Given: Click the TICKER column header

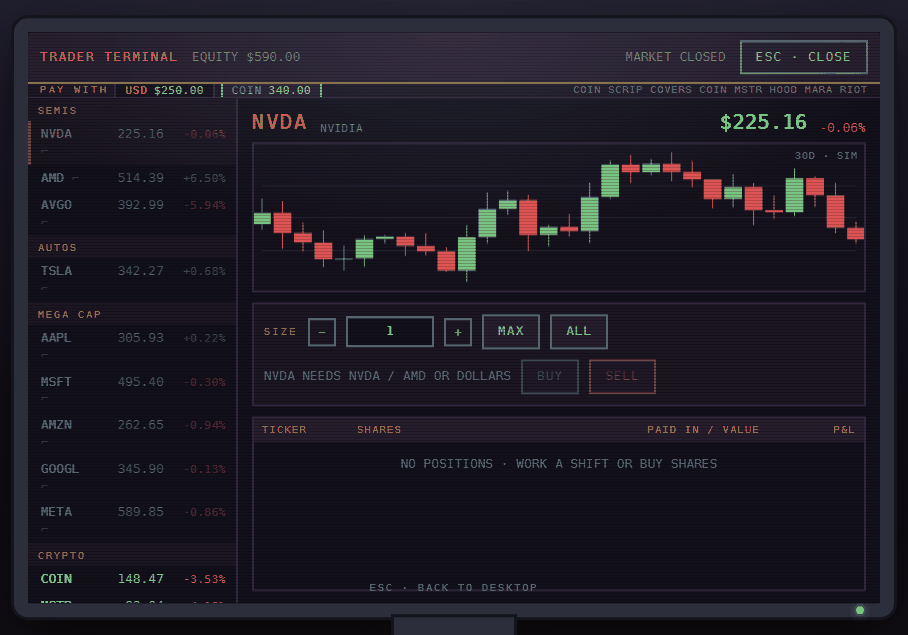Looking at the screenshot, I should 284,430.
